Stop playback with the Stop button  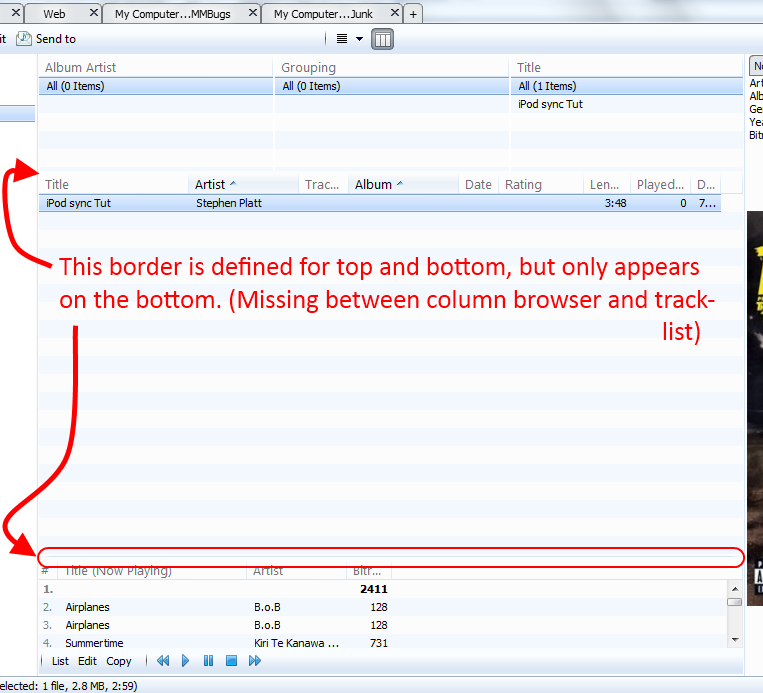point(230,661)
